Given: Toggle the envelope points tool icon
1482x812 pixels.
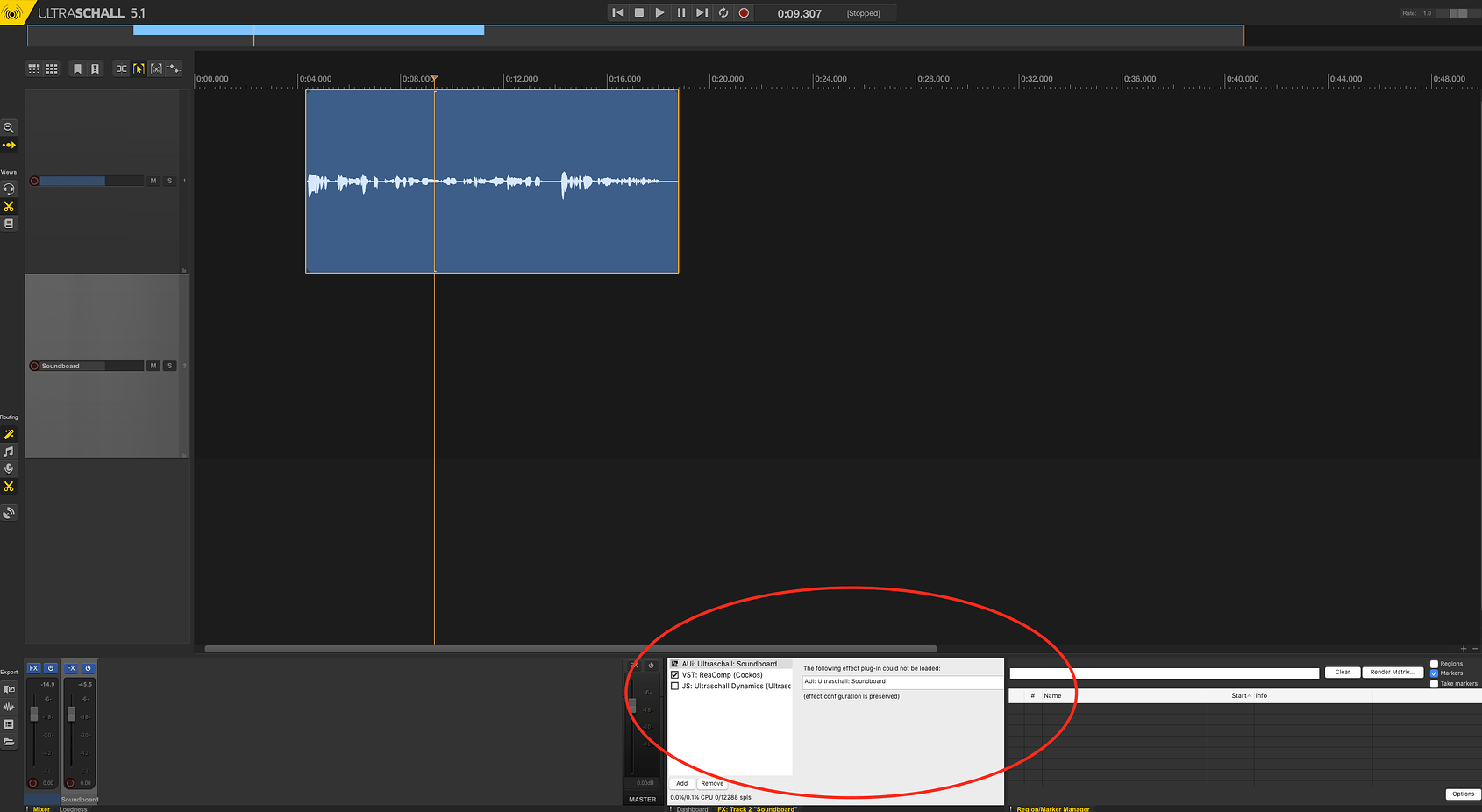Looking at the screenshot, I should [x=174, y=68].
